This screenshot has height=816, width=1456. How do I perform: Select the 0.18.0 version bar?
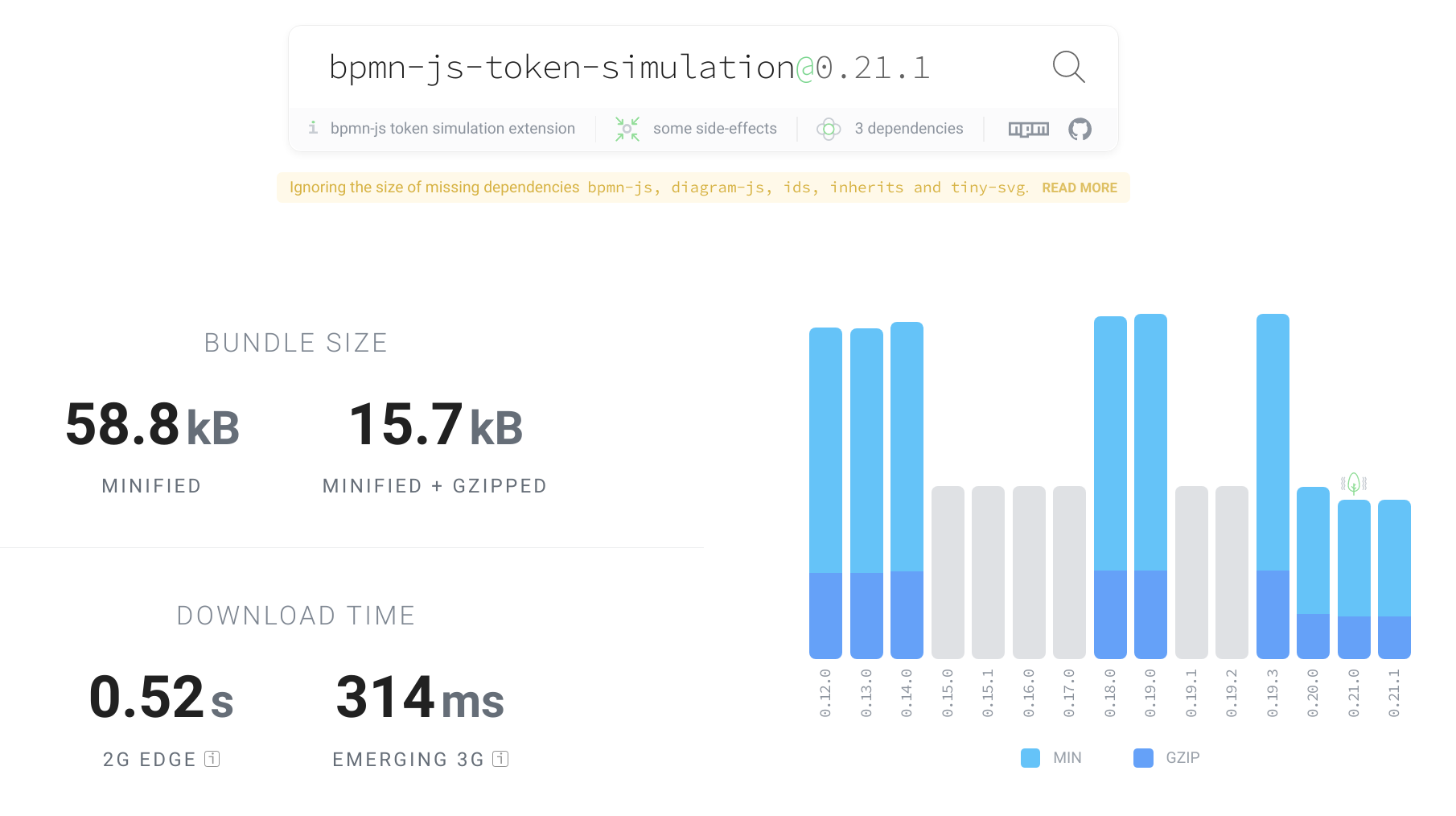click(1110, 488)
